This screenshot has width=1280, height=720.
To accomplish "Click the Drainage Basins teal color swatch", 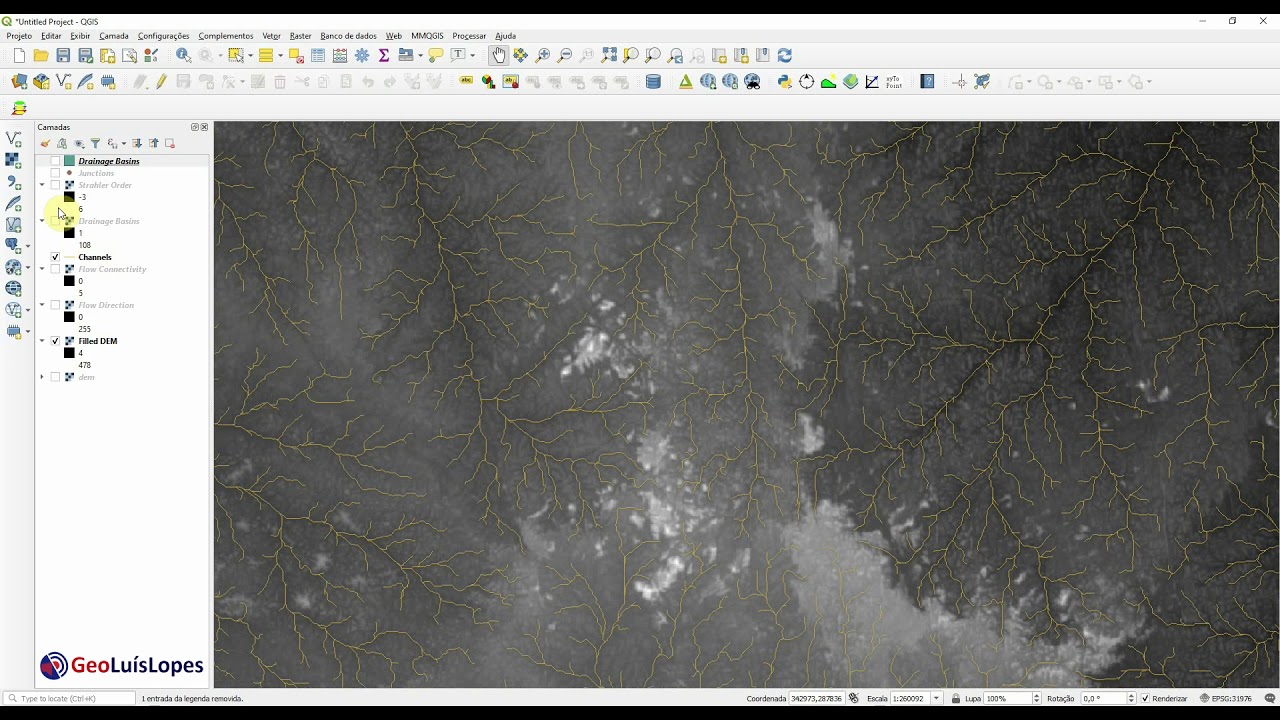I will coord(69,161).
